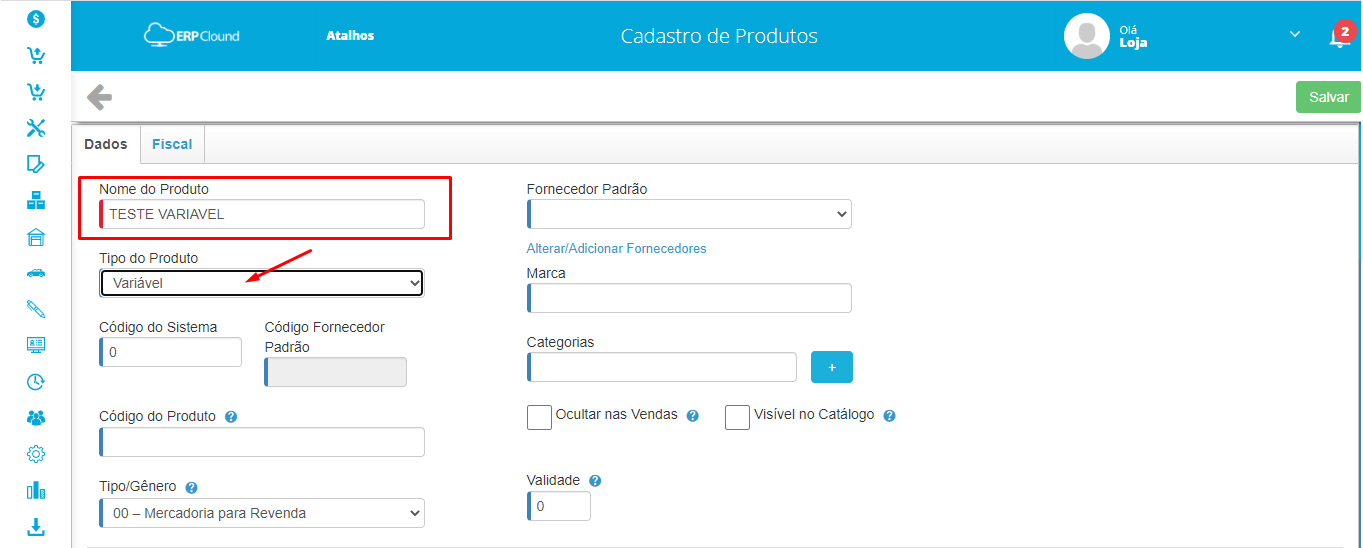Open the gear settings icon in sidebar
Image resolution: width=1363 pixels, height=548 pixels.
coord(36,454)
